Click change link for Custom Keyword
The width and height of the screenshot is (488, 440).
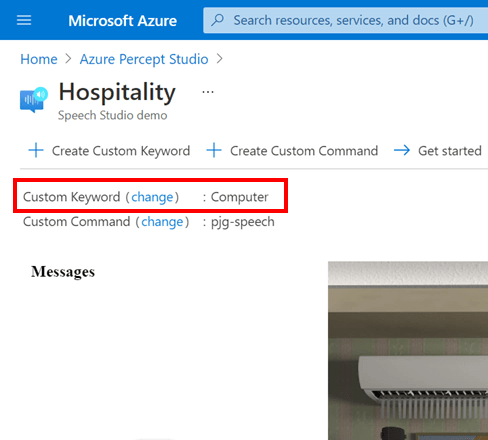click(152, 197)
